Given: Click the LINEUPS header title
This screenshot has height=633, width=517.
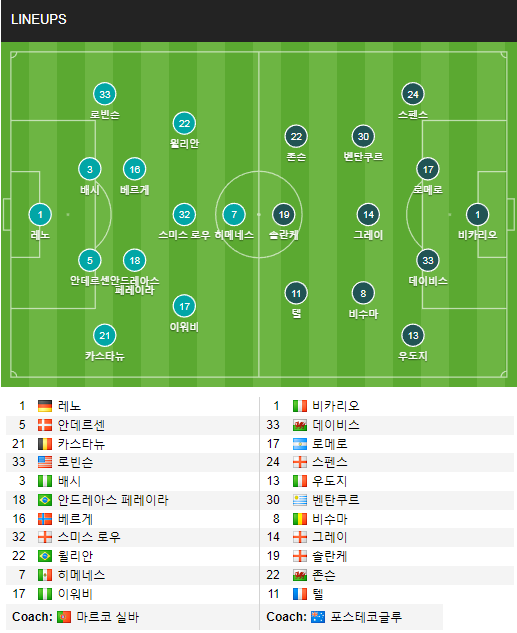Looking at the screenshot, I should click(x=39, y=19).
